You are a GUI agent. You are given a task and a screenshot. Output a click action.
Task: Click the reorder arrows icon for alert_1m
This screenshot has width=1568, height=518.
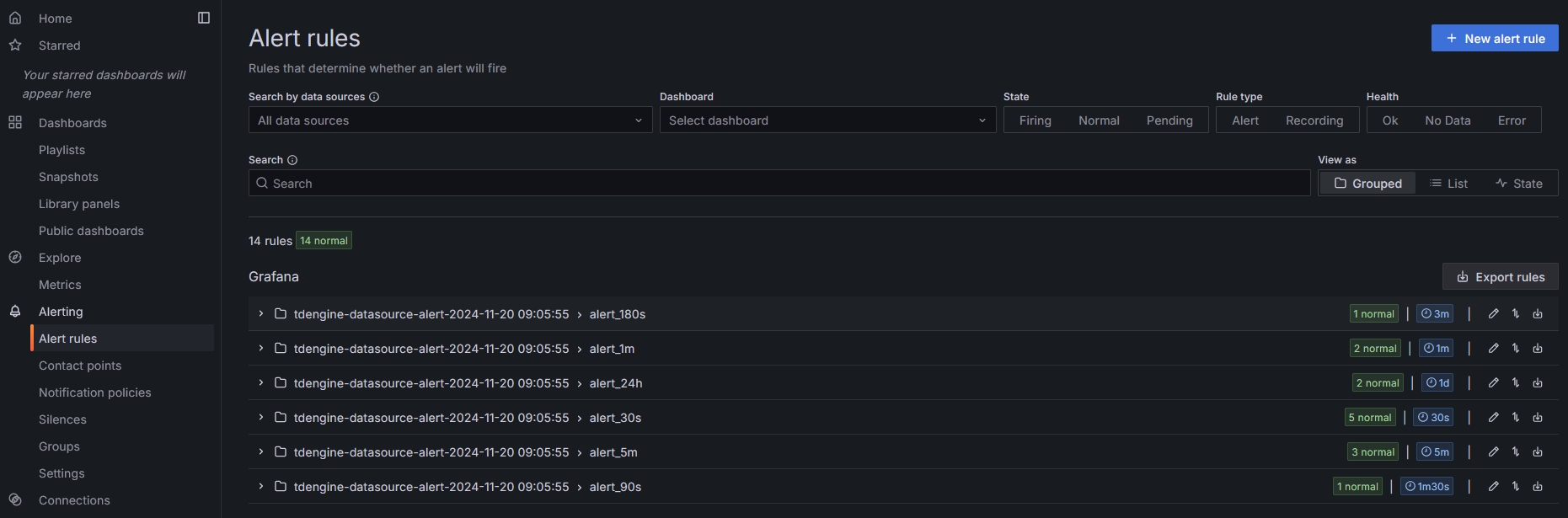pos(1515,349)
